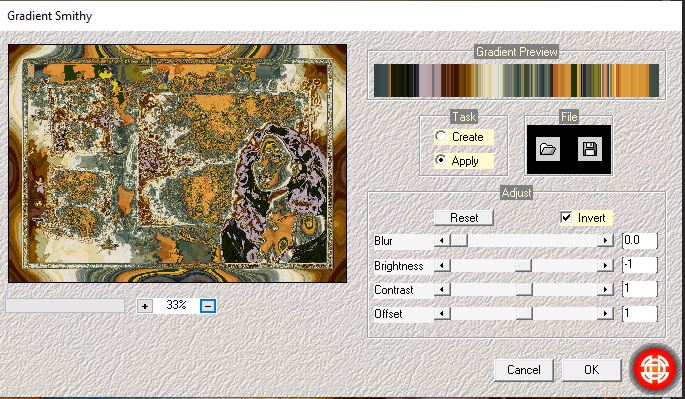Confirm with the OK button
685x399 pixels.
[x=592, y=370]
